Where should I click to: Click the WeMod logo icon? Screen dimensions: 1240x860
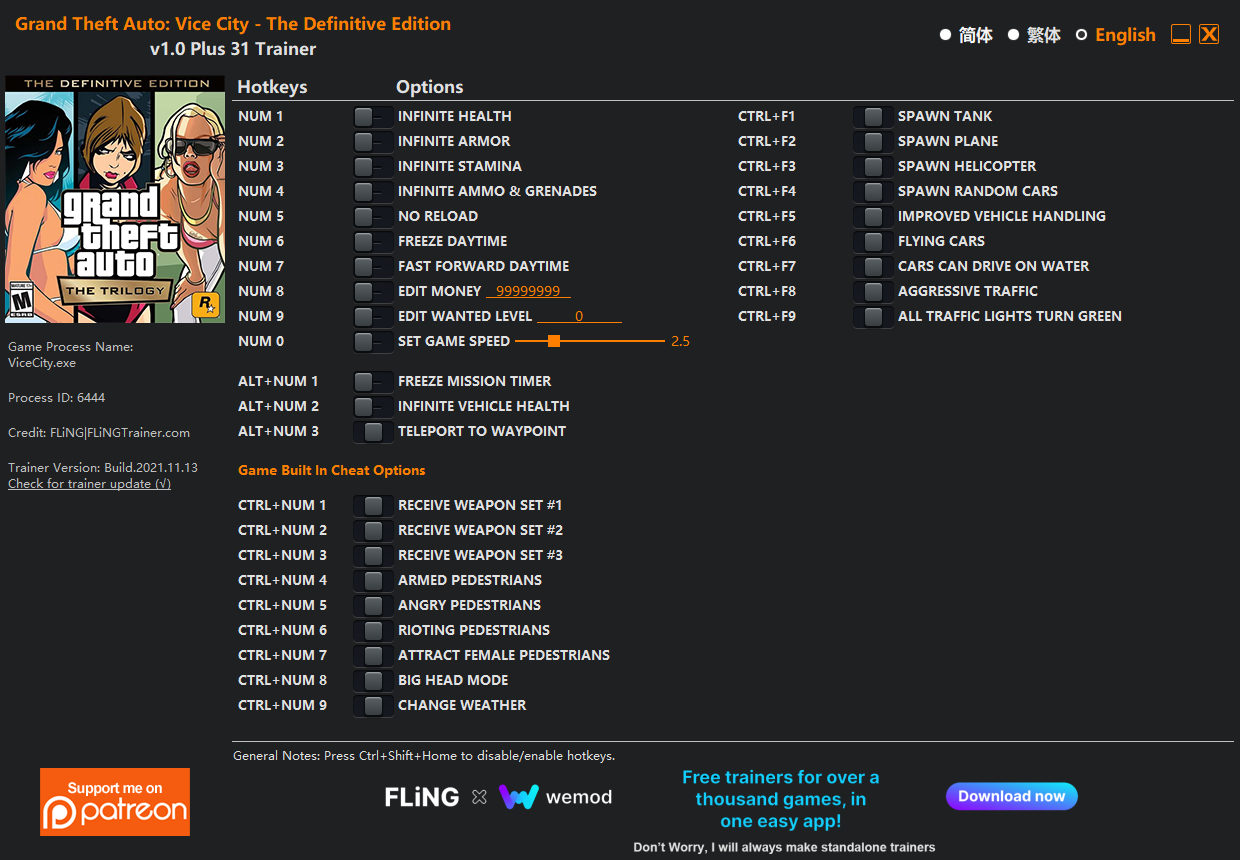tap(518, 797)
